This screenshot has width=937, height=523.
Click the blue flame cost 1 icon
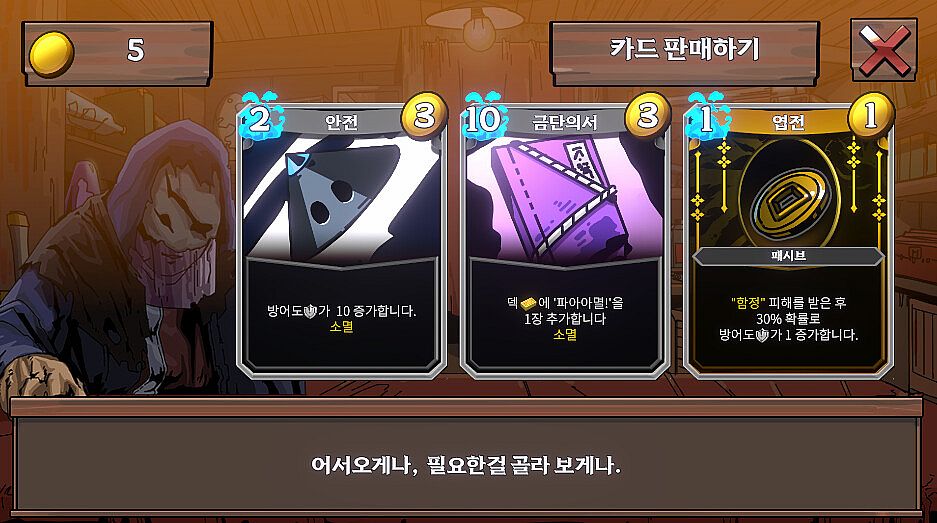[708, 117]
